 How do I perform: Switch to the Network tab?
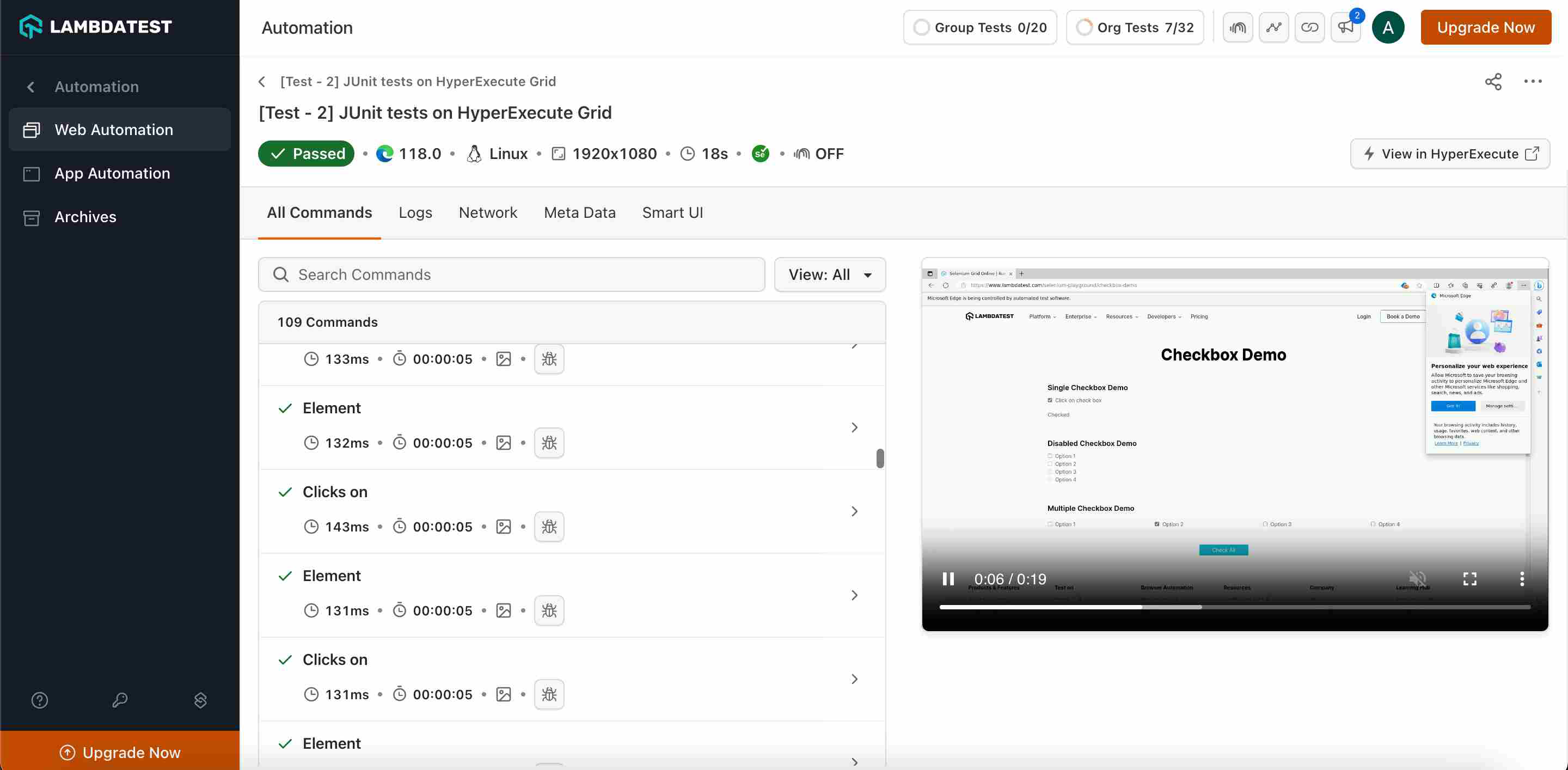pos(488,212)
